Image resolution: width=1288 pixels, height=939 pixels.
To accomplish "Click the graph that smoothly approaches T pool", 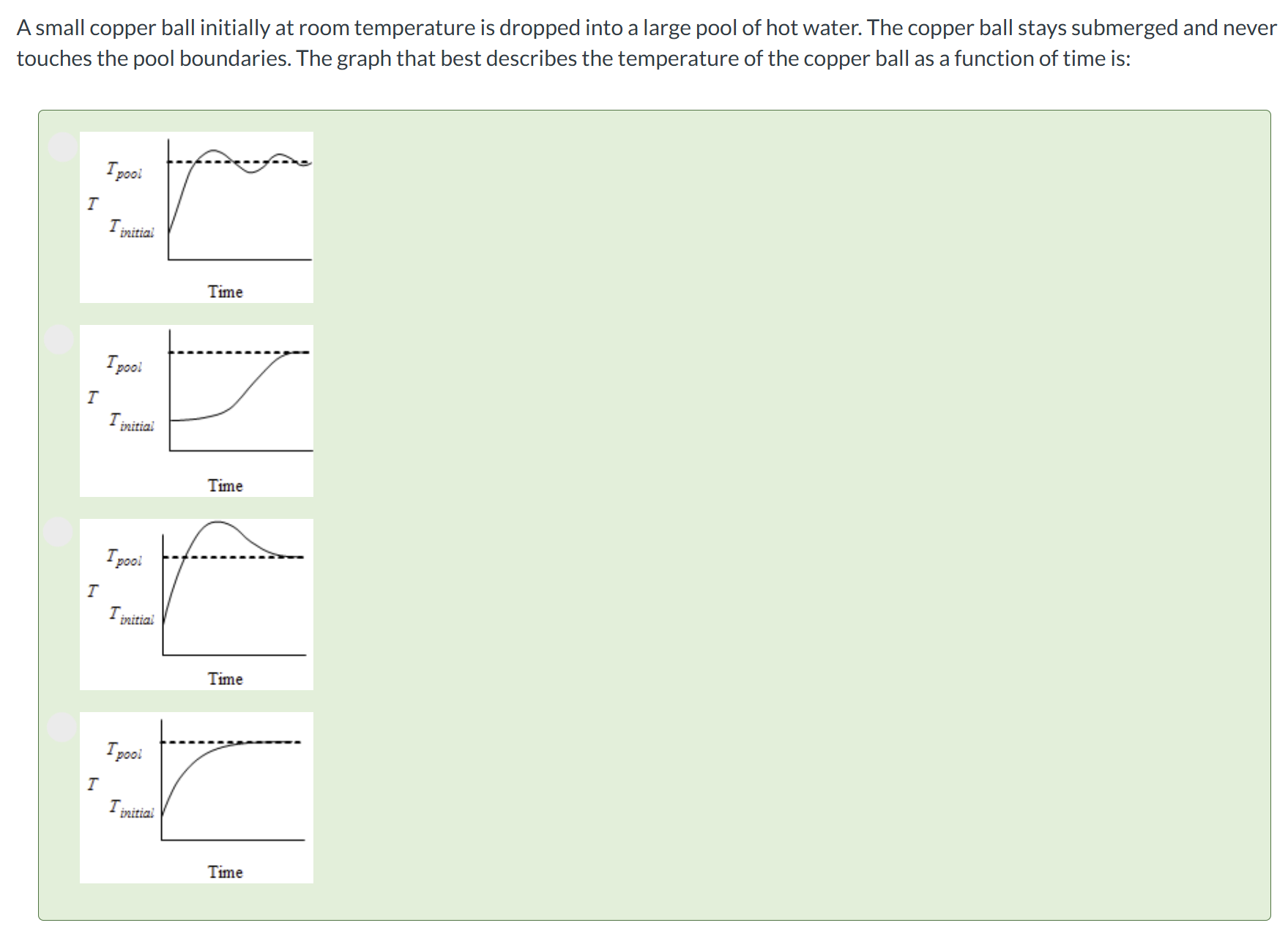I will 196,798.
